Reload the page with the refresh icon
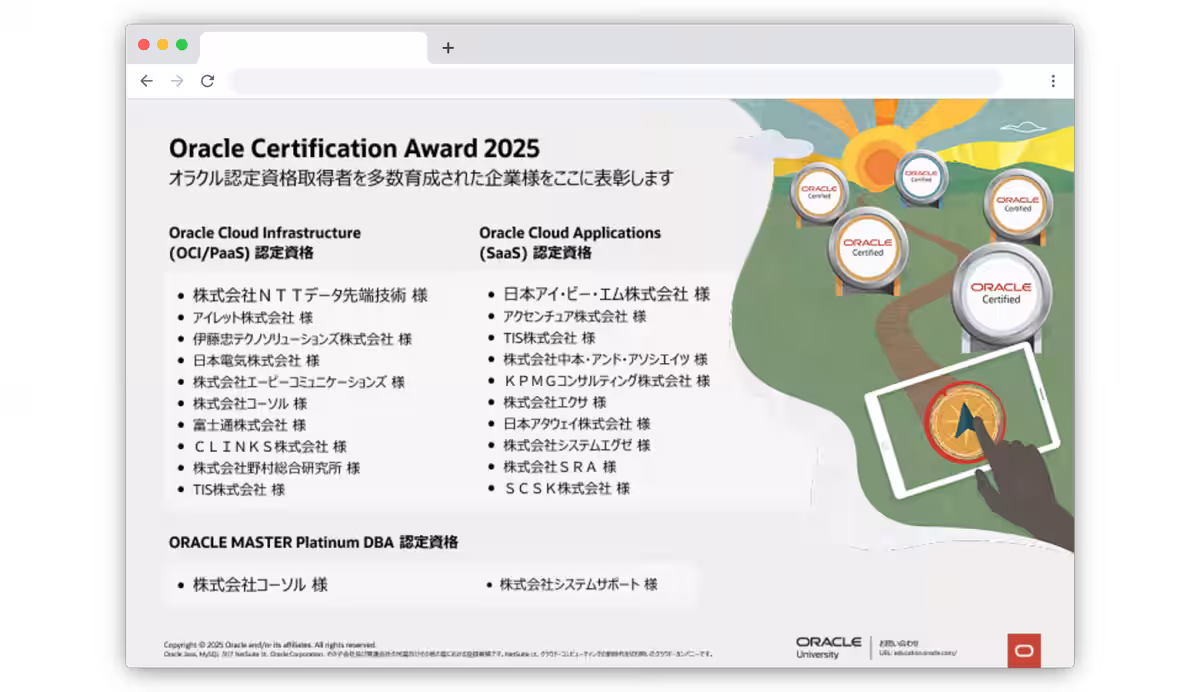 [207, 81]
